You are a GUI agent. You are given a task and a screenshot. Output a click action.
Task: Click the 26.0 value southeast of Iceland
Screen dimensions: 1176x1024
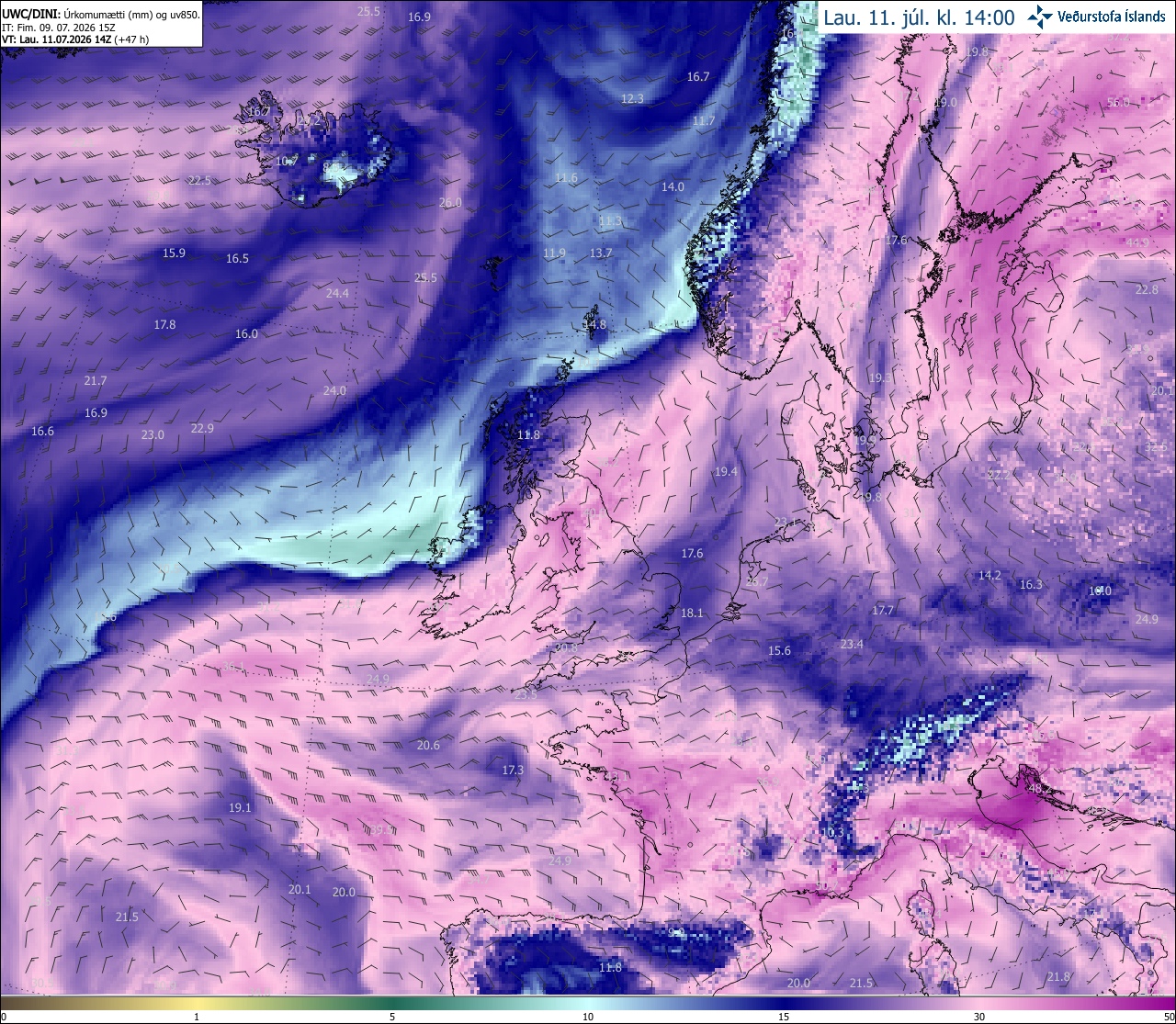[x=450, y=202]
